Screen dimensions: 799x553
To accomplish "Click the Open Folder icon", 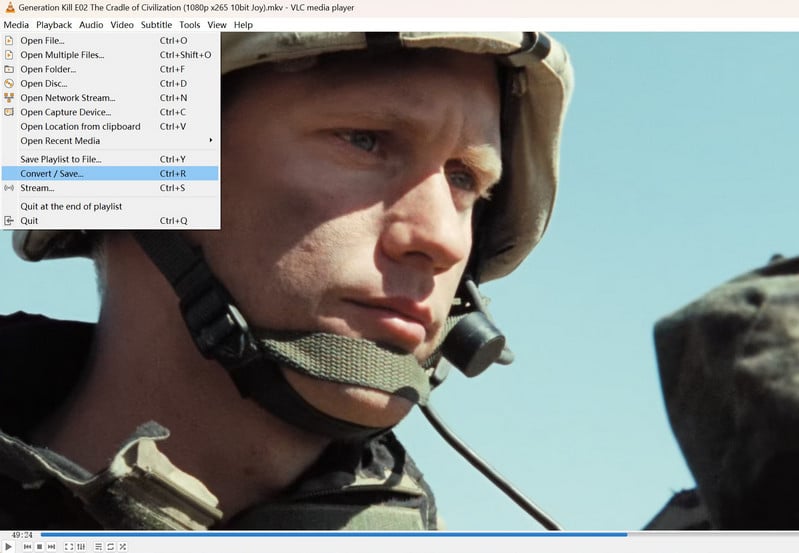I will click(x=9, y=69).
